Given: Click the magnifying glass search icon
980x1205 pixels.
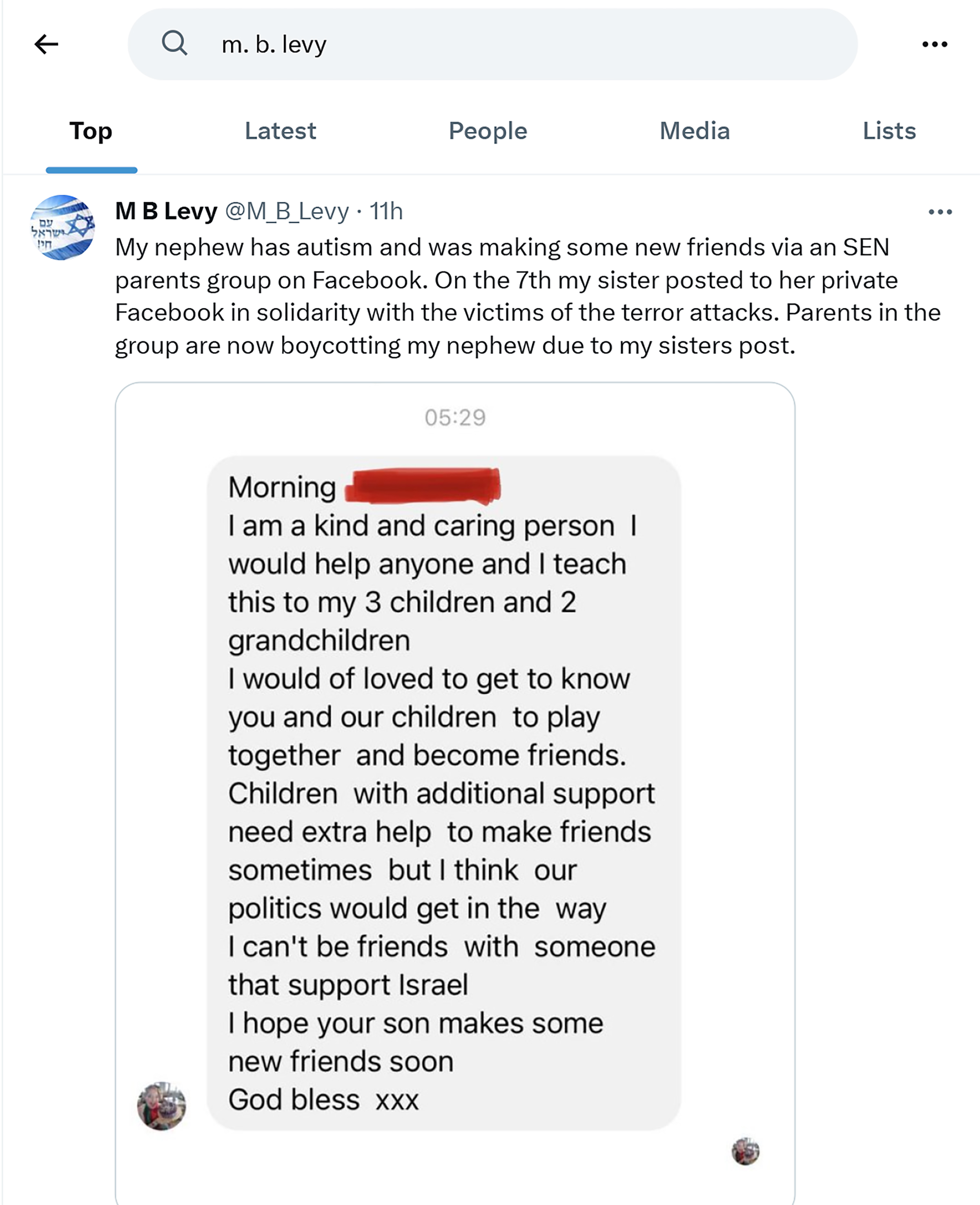Looking at the screenshot, I should [x=174, y=43].
